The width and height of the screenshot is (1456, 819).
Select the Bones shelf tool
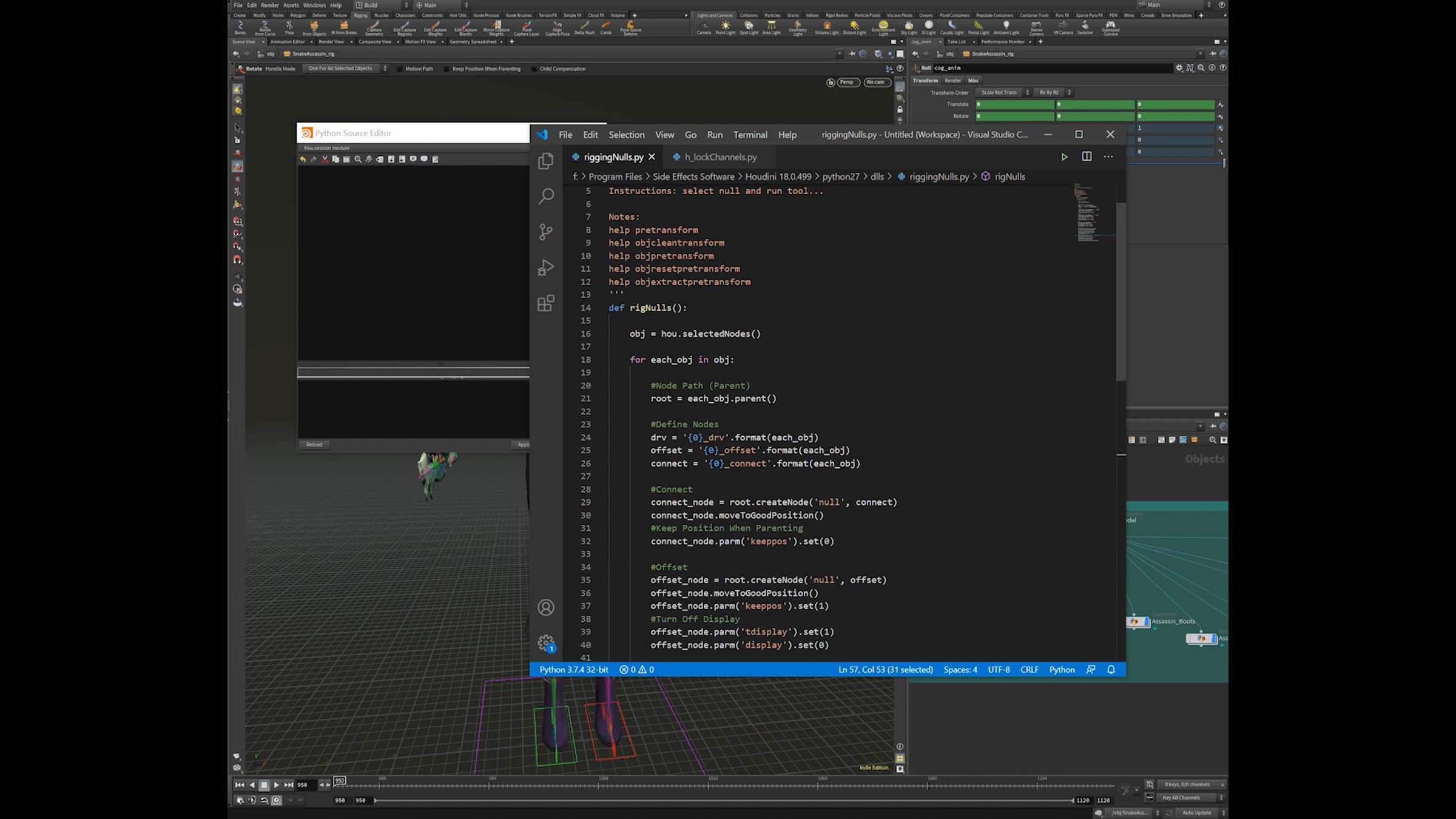point(240,28)
